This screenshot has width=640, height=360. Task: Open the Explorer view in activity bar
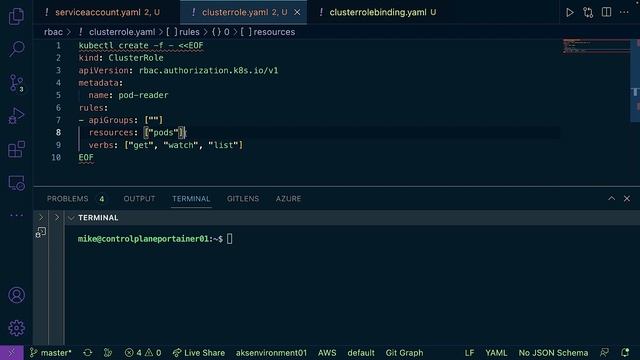pyautogui.click(x=16, y=16)
